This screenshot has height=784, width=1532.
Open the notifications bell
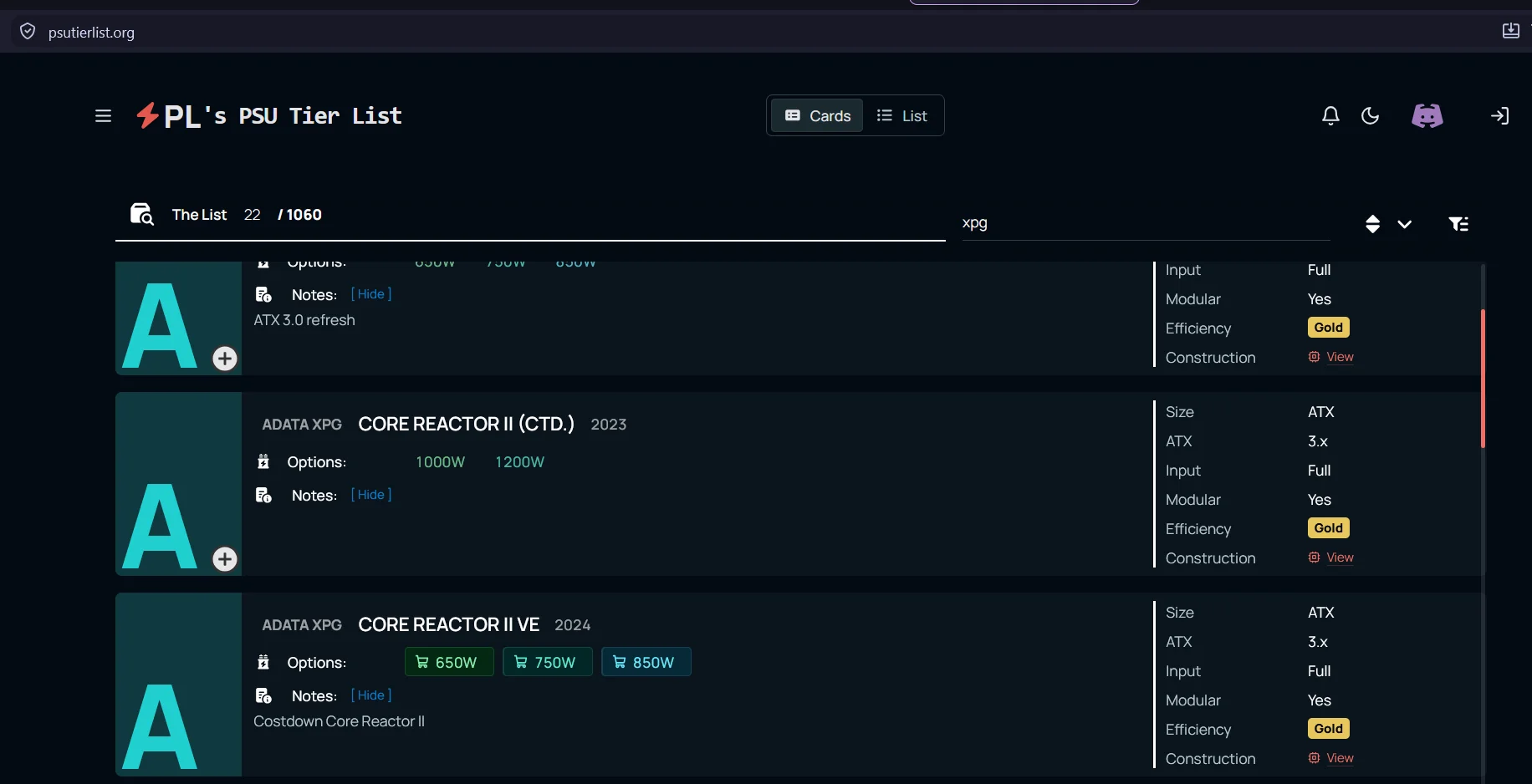[1330, 116]
